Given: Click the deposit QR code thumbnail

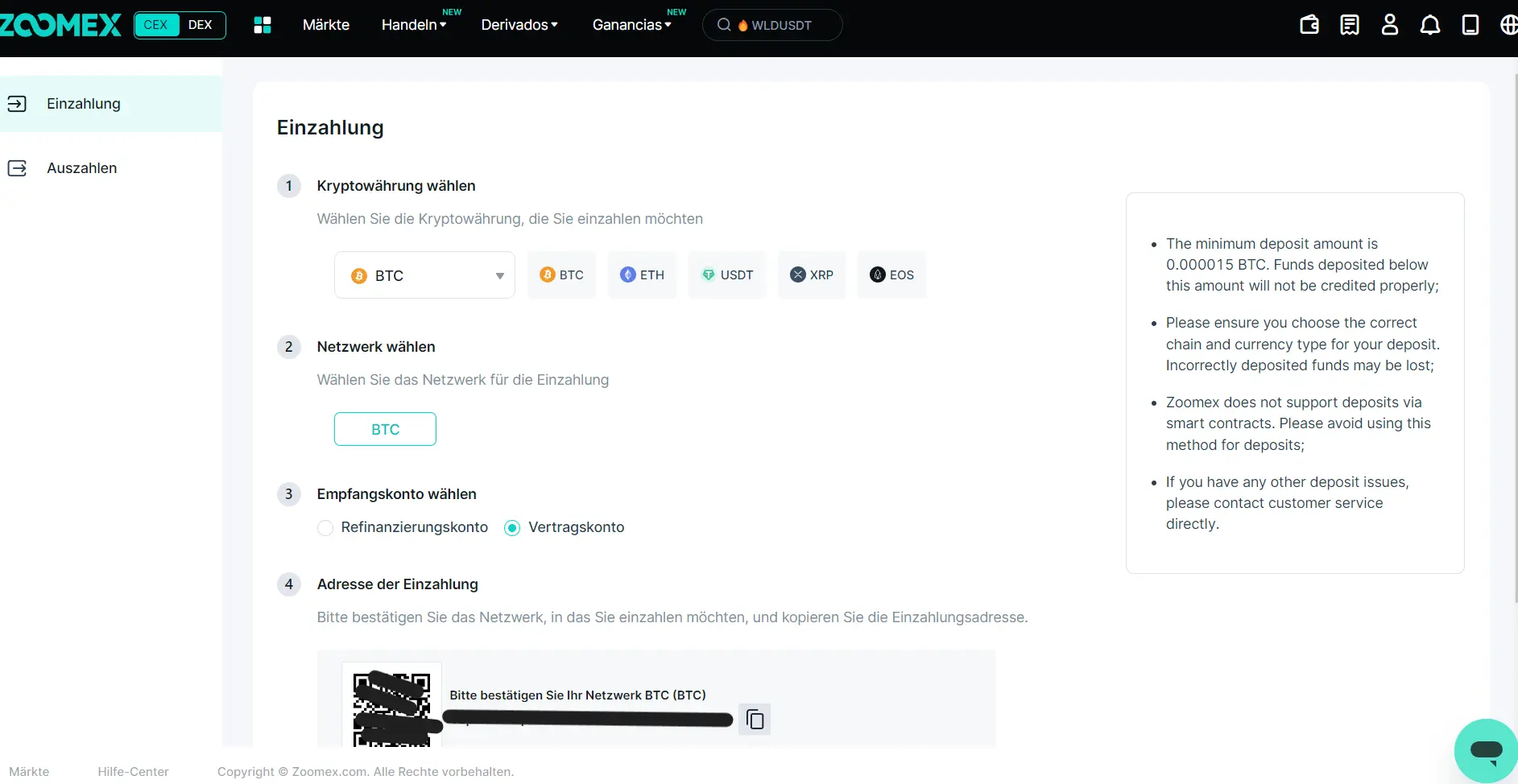Looking at the screenshot, I should tap(391, 707).
